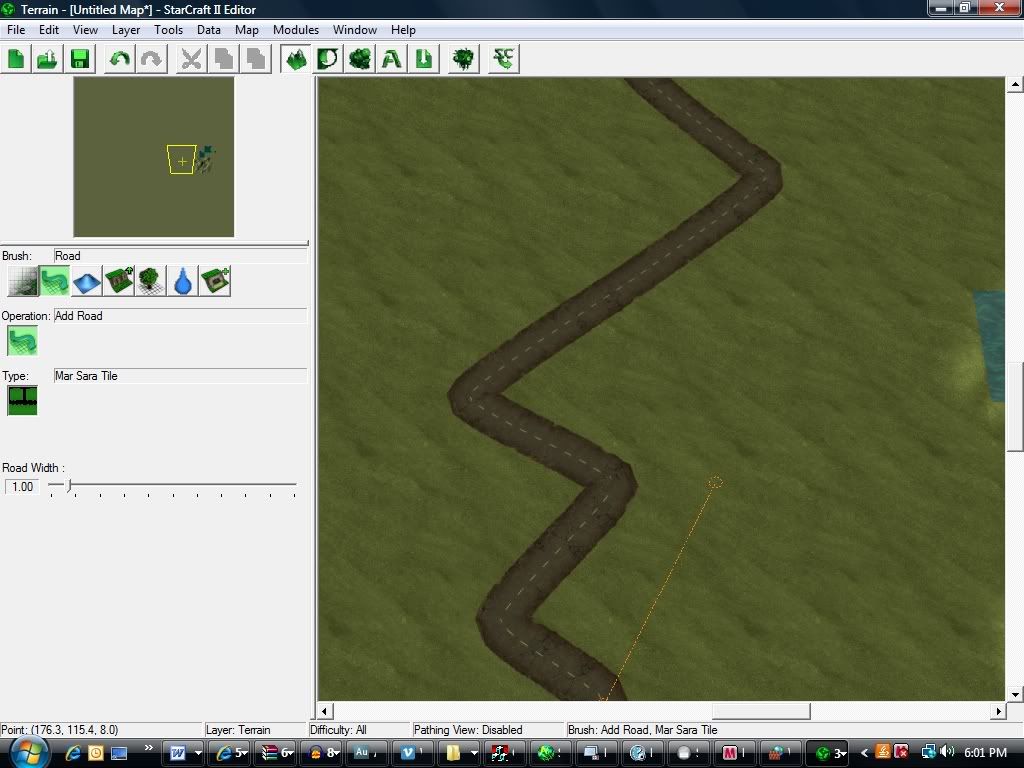Open a map file using the folder icon
The image size is (1024, 768).
point(48,59)
